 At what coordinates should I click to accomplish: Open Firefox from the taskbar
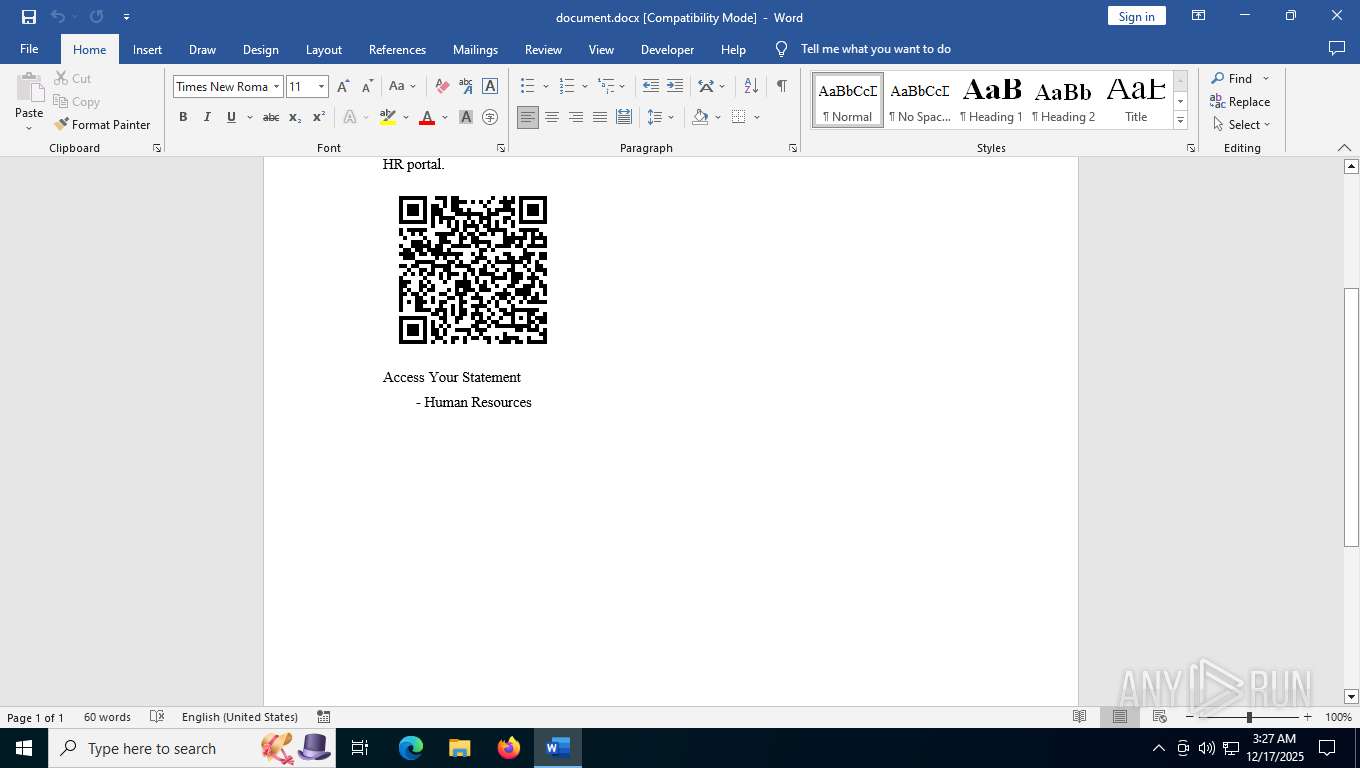[x=509, y=748]
